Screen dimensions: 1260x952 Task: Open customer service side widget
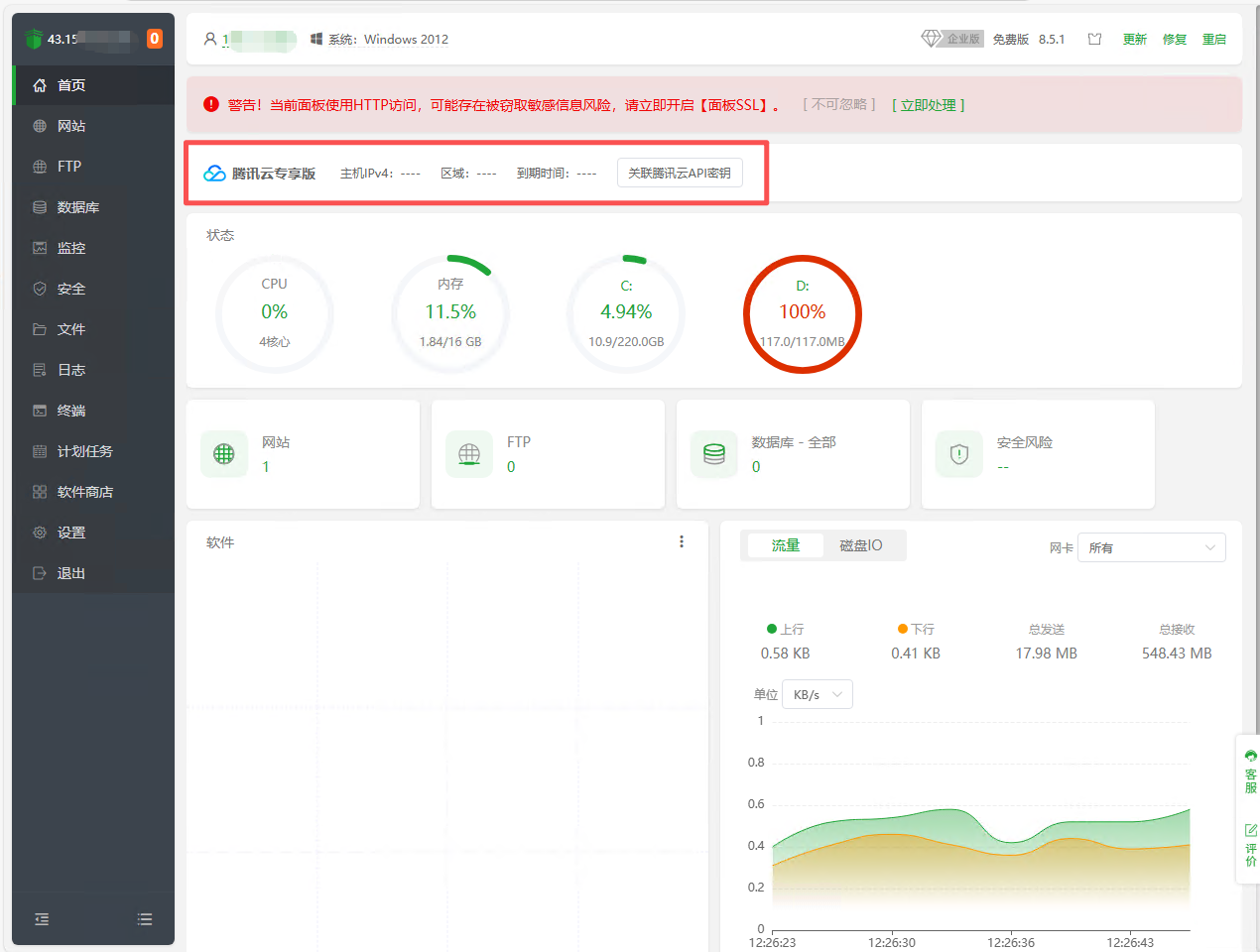tap(1250, 772)
